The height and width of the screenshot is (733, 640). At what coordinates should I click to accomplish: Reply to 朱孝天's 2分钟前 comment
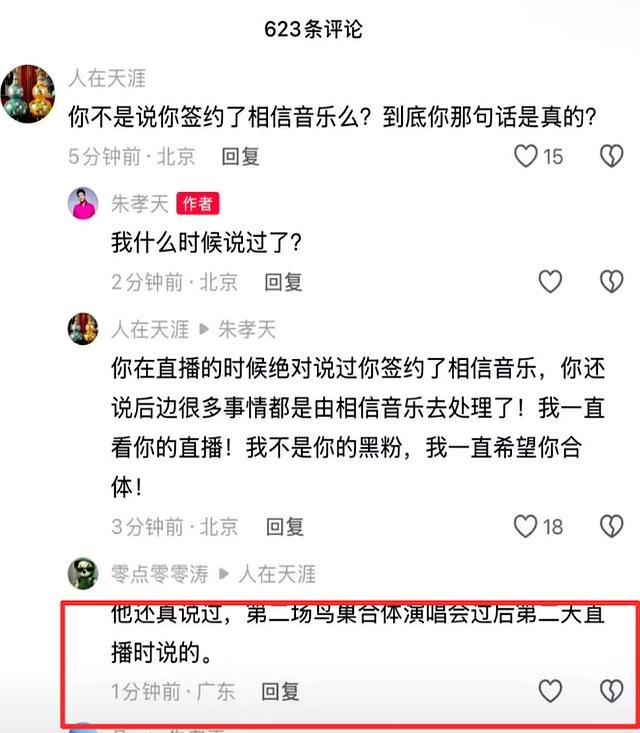pyautogui.click(x=283, y=282)
